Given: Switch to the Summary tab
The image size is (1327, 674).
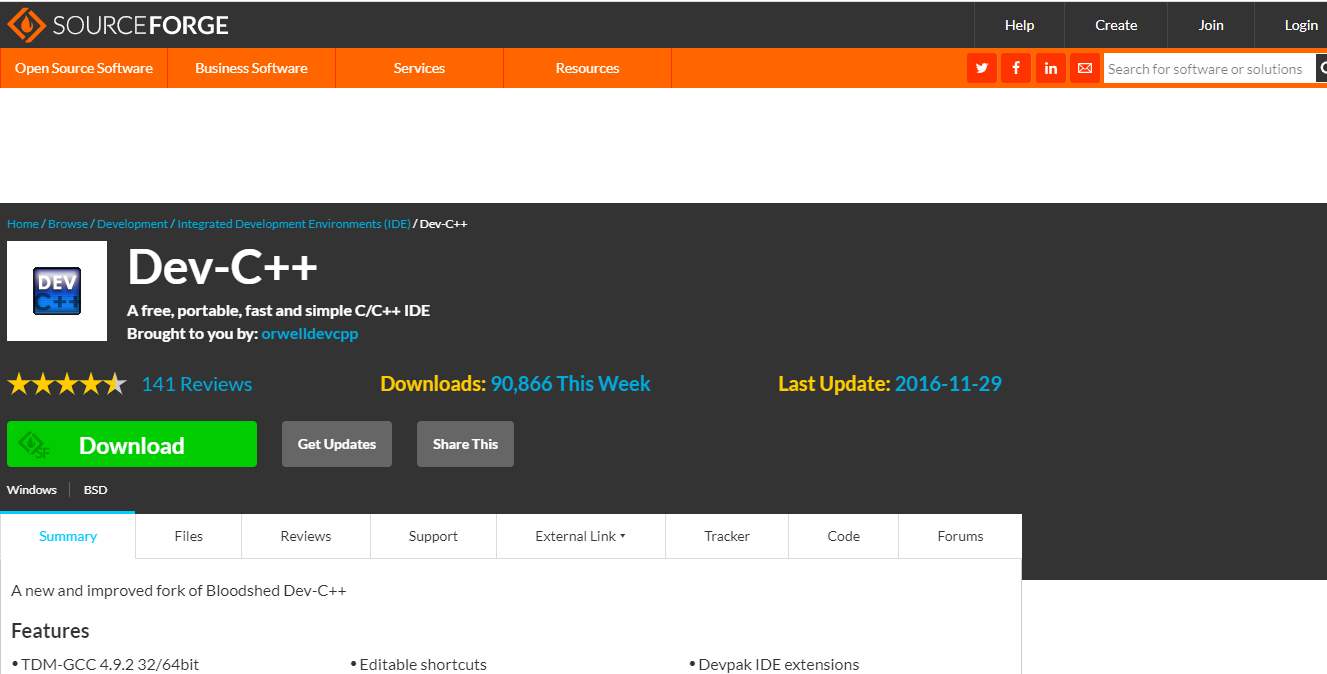Looking at the screenshot, I should (x=68, y=536).
